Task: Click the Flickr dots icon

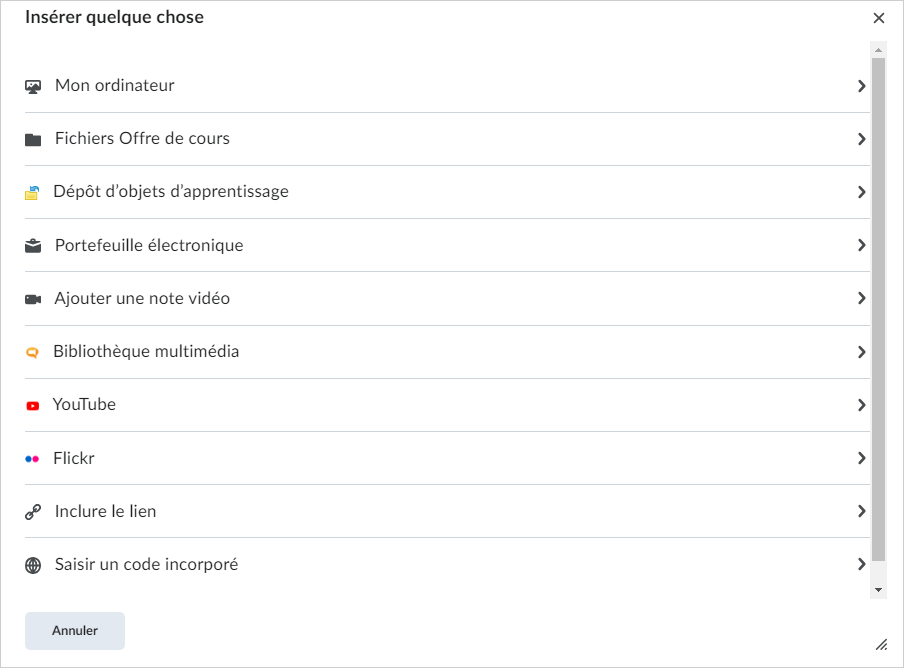Action: point(32,459)
